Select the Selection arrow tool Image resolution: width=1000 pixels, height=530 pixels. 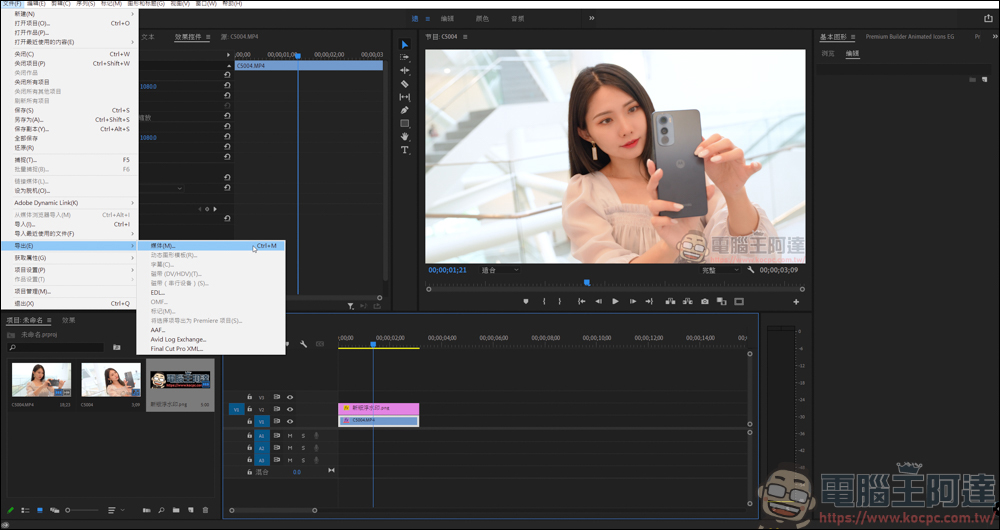point(404,44)
